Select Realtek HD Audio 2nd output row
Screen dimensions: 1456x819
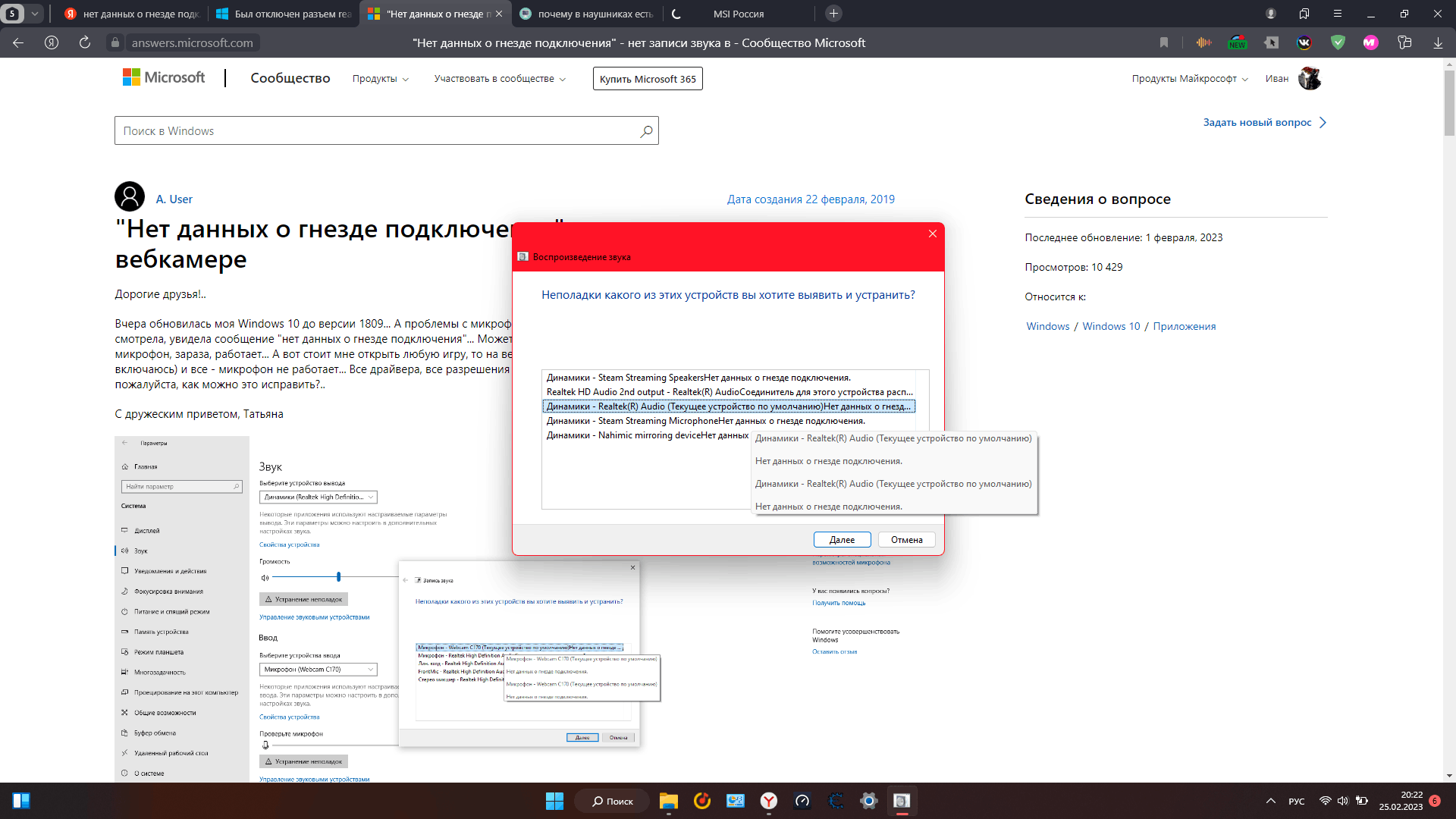[729, 392]
